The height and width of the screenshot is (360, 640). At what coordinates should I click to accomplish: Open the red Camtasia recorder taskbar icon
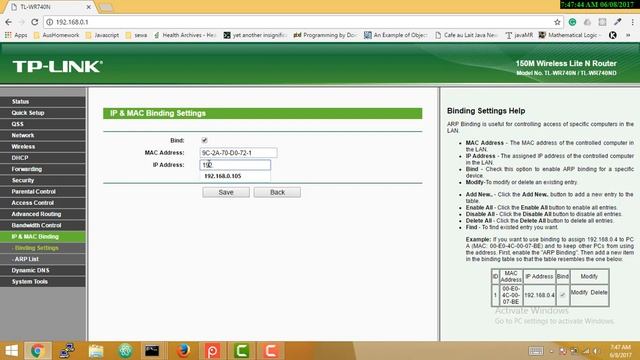pos(271,351)
